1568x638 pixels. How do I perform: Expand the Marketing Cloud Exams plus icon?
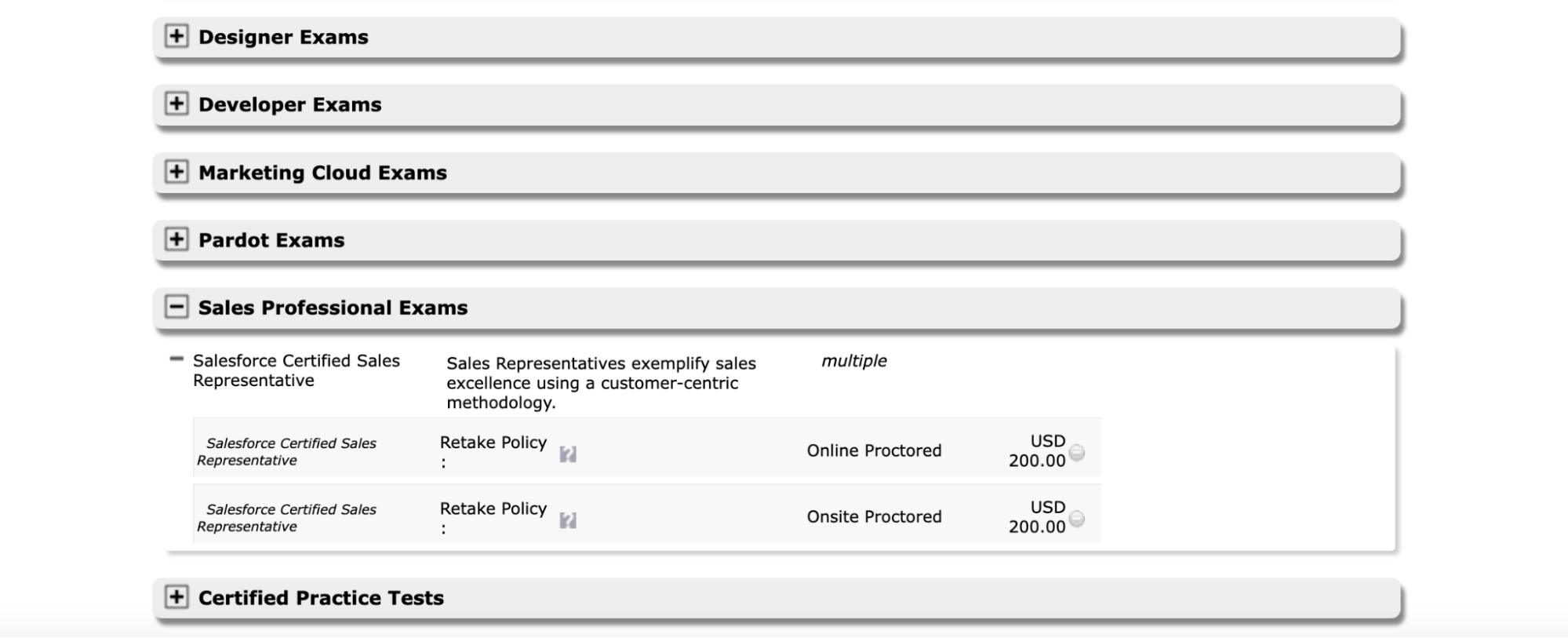(x=176, y=172)
